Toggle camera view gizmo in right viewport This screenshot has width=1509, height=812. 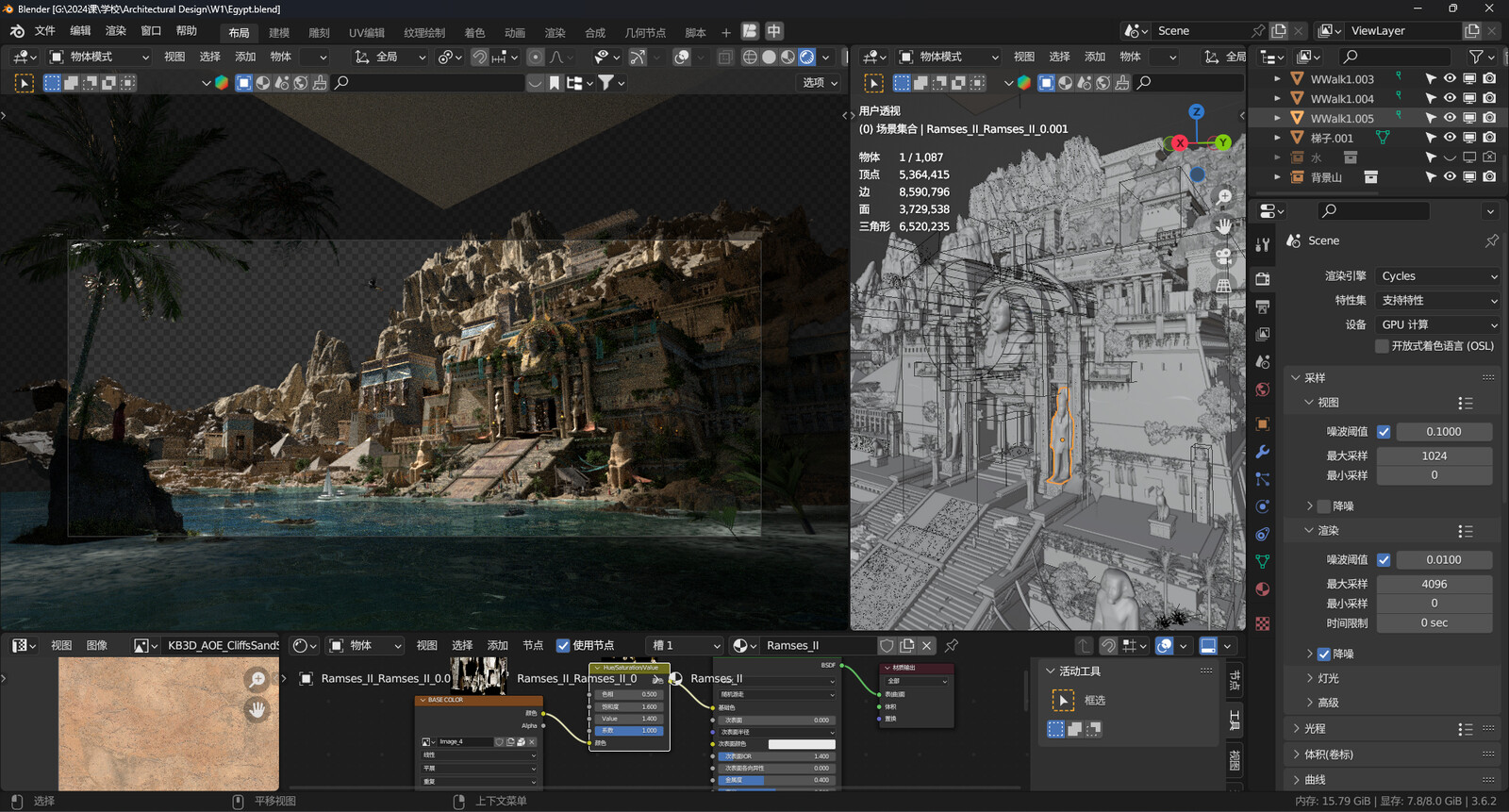pyautogui.click(x=1224, y=256)
